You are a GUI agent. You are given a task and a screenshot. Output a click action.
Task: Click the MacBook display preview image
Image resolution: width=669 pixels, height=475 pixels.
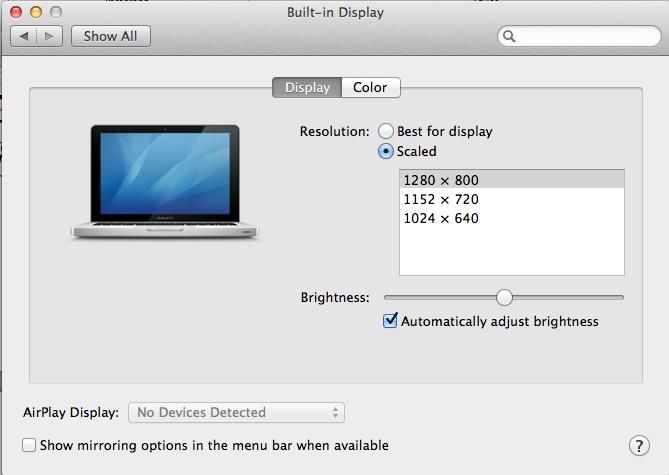pos(165,182)
